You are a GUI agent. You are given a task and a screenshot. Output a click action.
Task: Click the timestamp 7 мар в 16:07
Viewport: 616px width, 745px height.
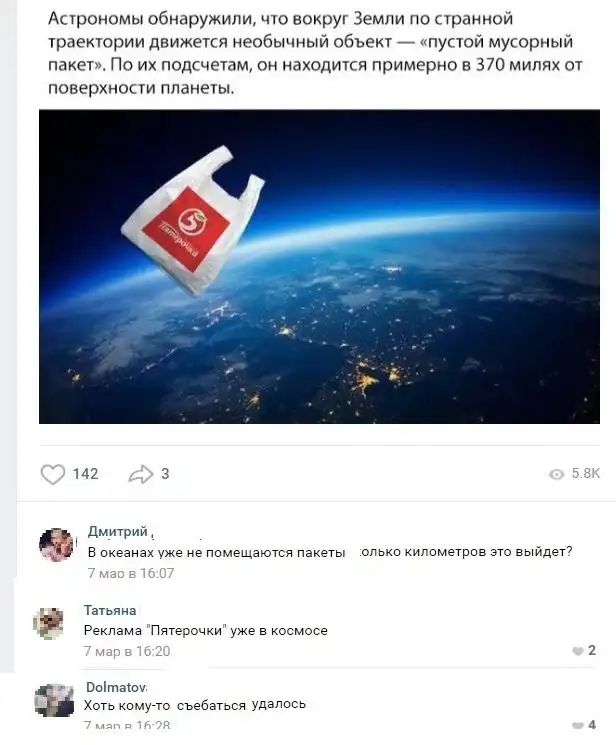point(131,573)
